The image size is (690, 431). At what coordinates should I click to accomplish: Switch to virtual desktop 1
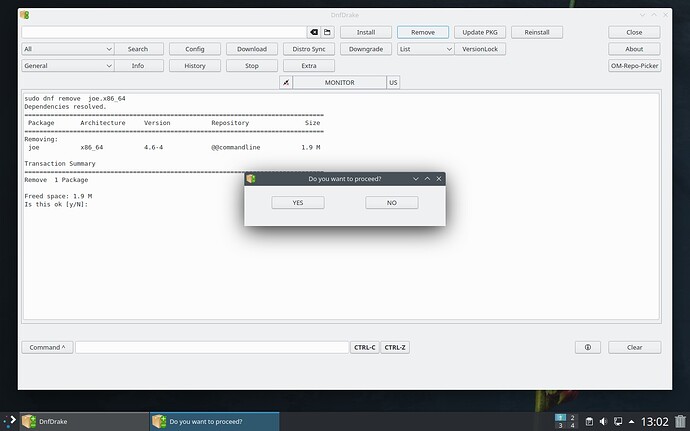[560, 417]
